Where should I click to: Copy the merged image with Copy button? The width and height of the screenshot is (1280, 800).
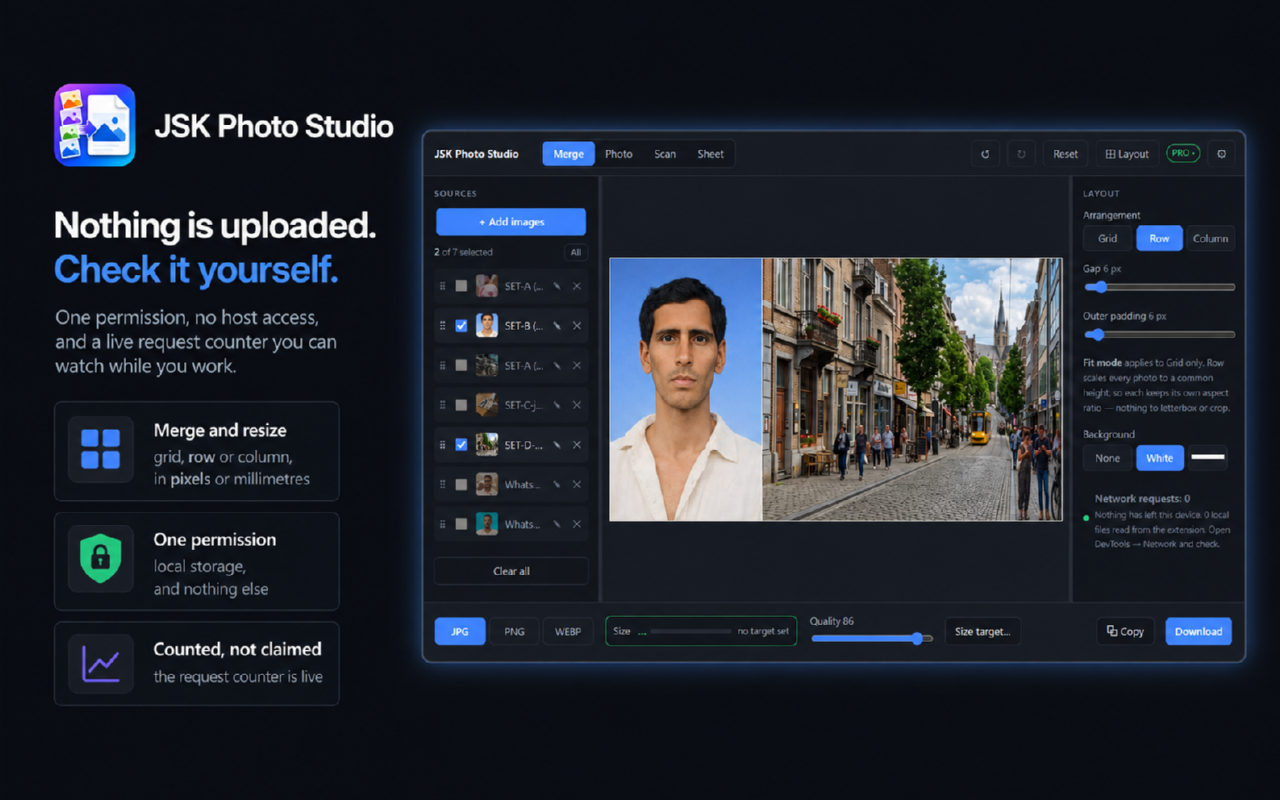tap(1125, 632)
